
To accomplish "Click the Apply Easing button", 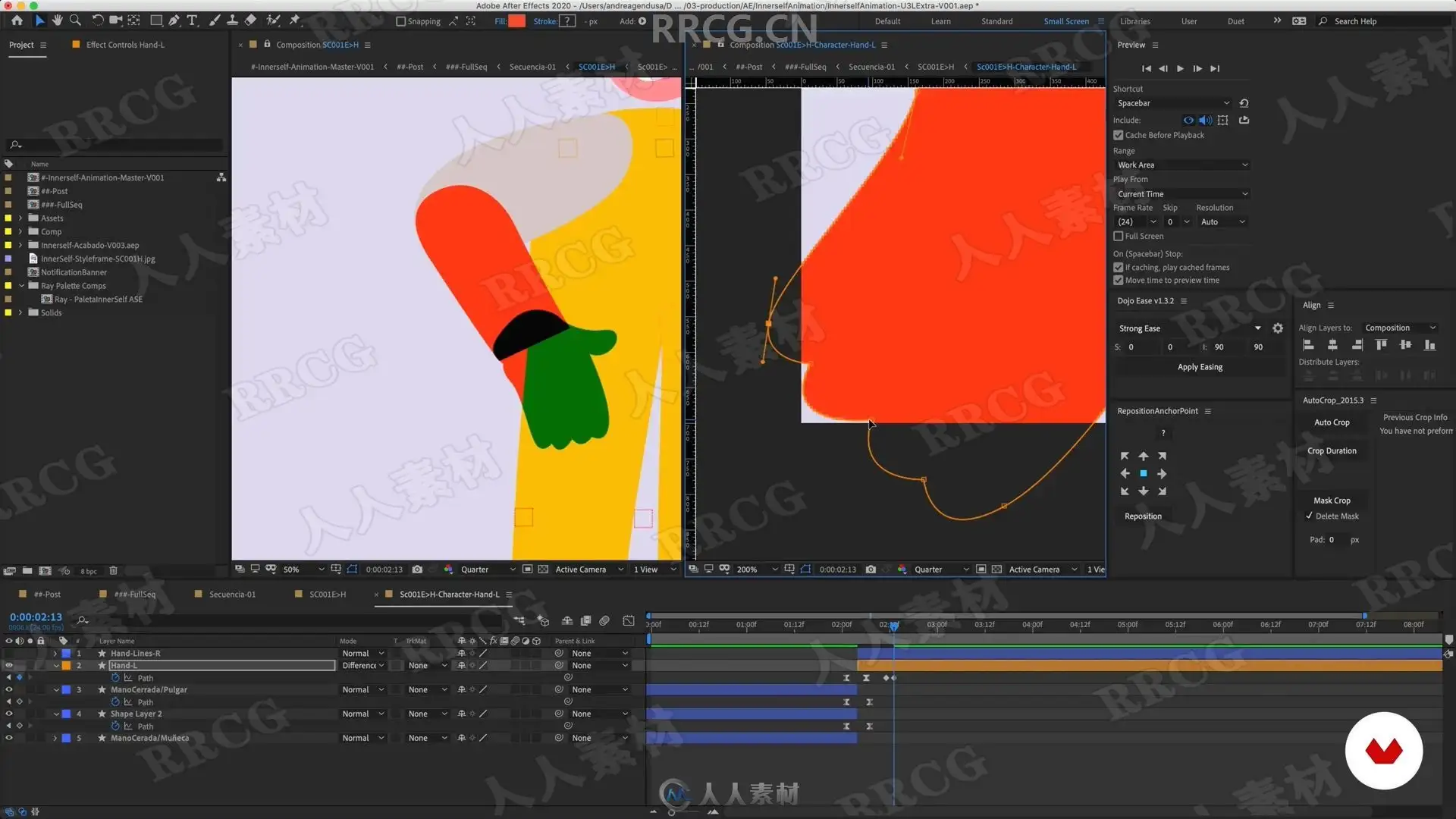I will 1200,367.
